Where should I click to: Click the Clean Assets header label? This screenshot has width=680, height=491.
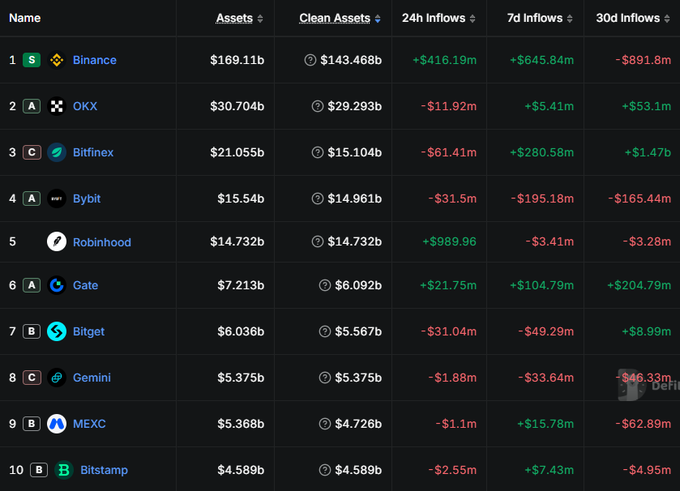point(335,18)
